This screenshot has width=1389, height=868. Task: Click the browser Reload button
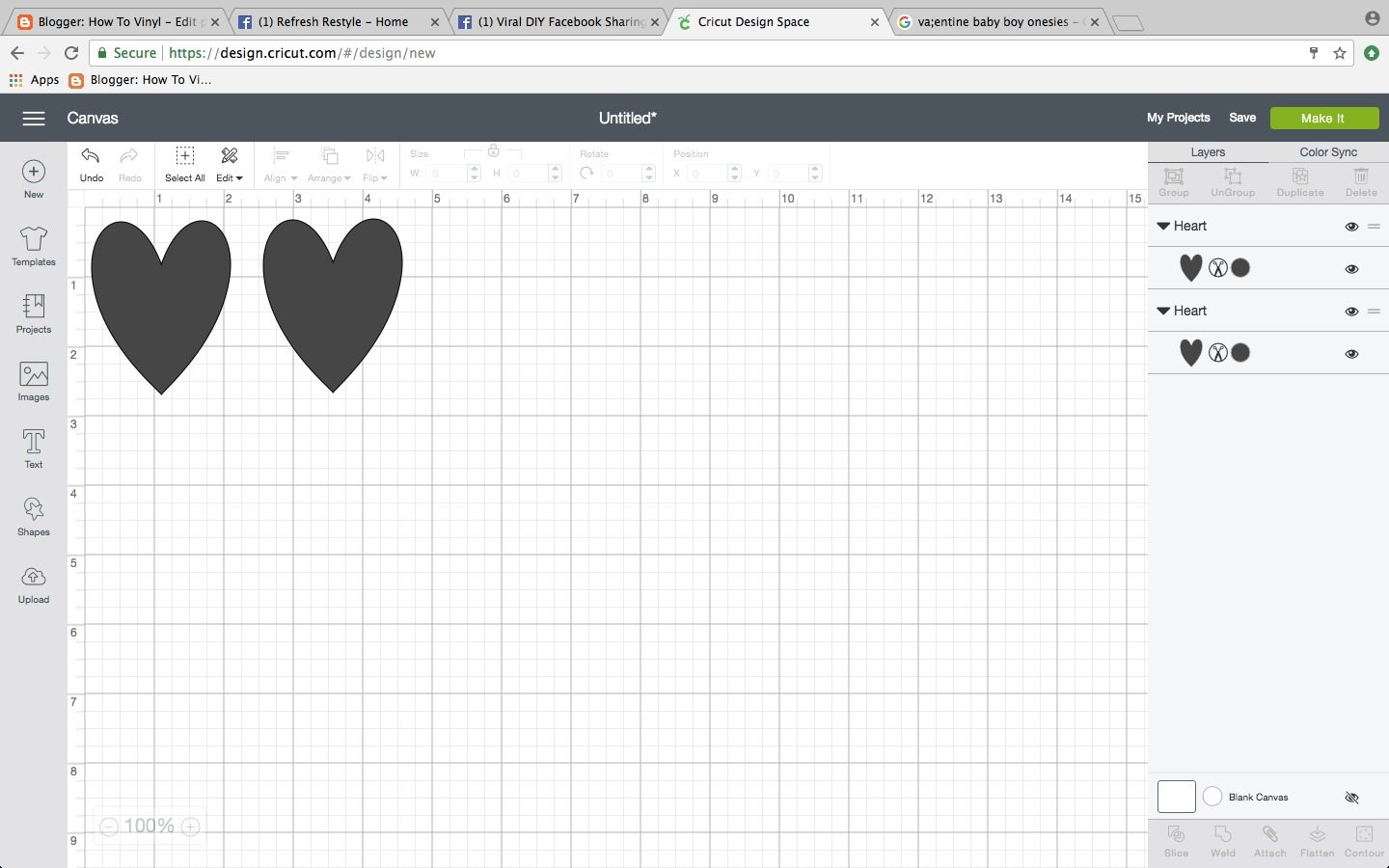coord(71,53)
